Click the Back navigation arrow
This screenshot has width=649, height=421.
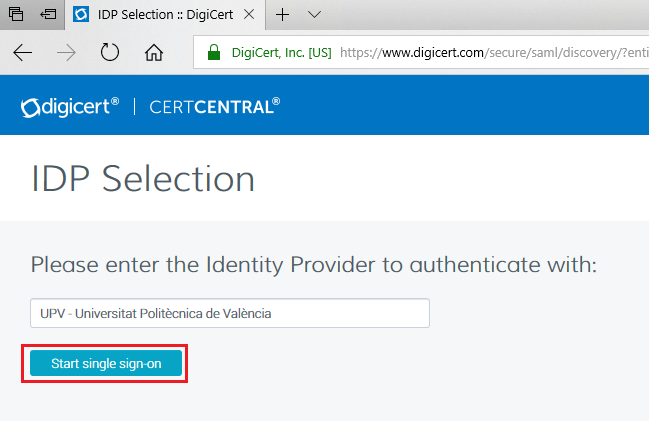(x=22, y=52)
